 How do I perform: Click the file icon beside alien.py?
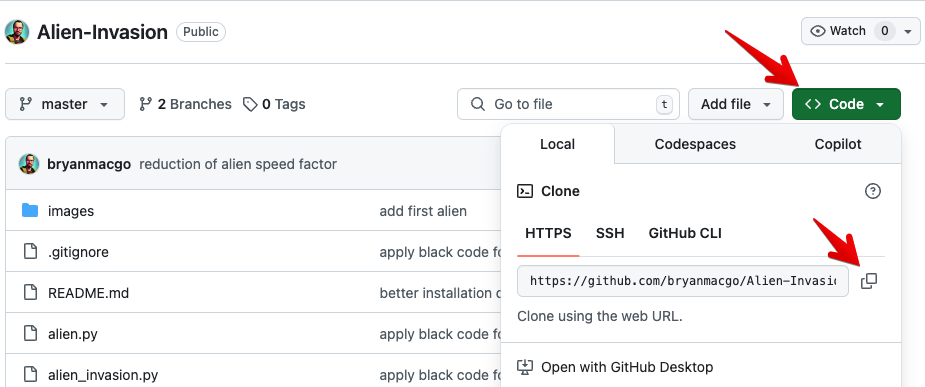pyautogui.click(x=29, y=334)
